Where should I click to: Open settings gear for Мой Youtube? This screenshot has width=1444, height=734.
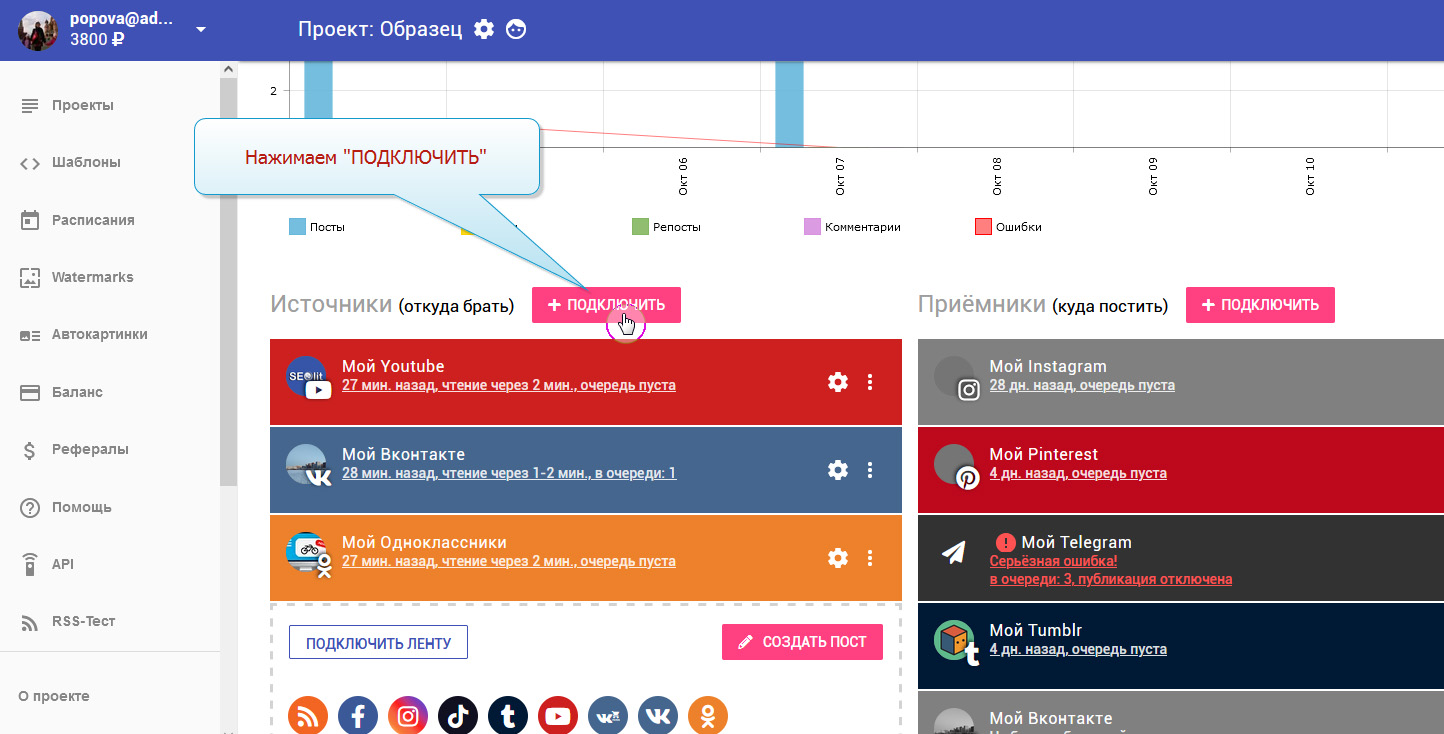[838, 382]
